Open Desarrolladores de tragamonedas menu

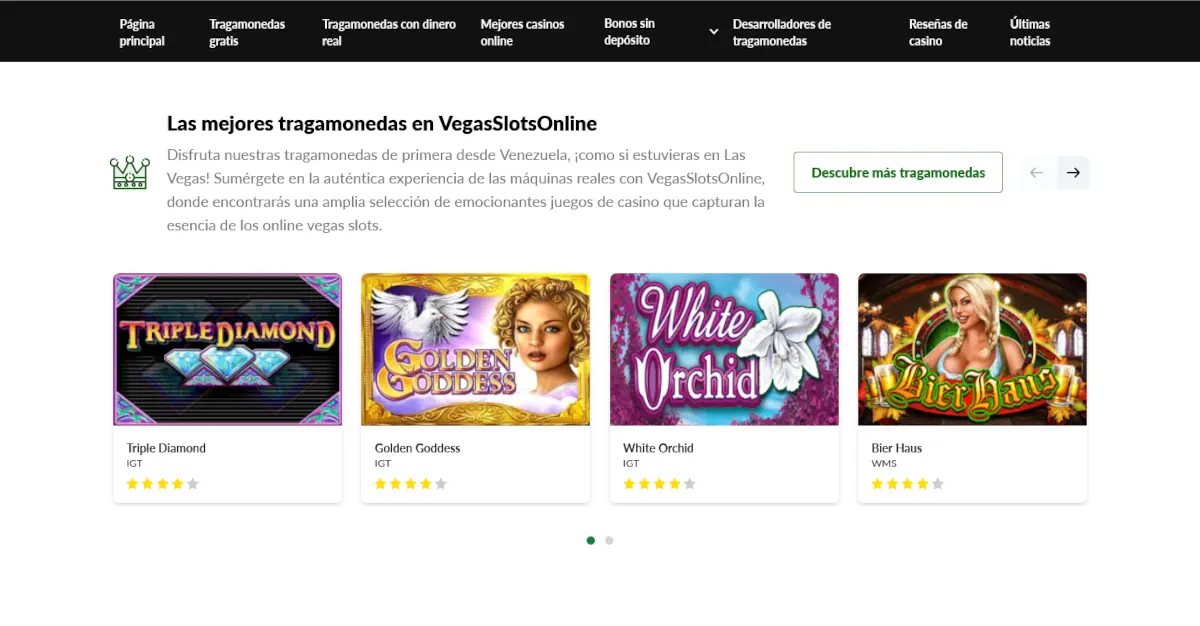point(782,32)
